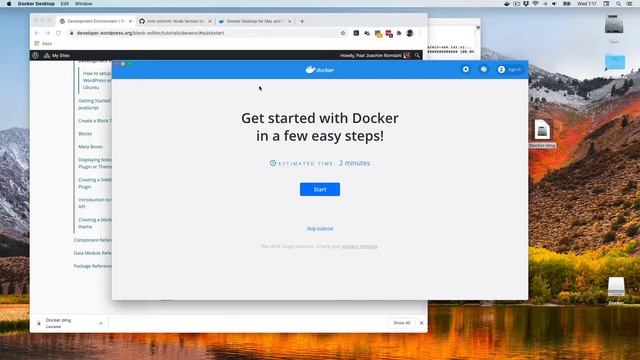Click the WordPress logo in admin bar
Screen dimensions: 640x360
coord(35,55)
